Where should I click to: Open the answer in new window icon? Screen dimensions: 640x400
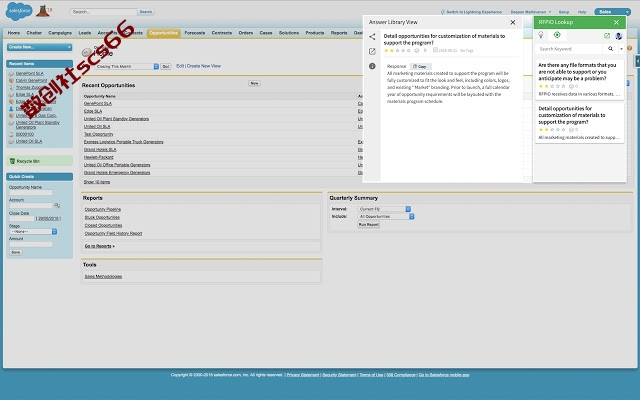pos(372,51)
